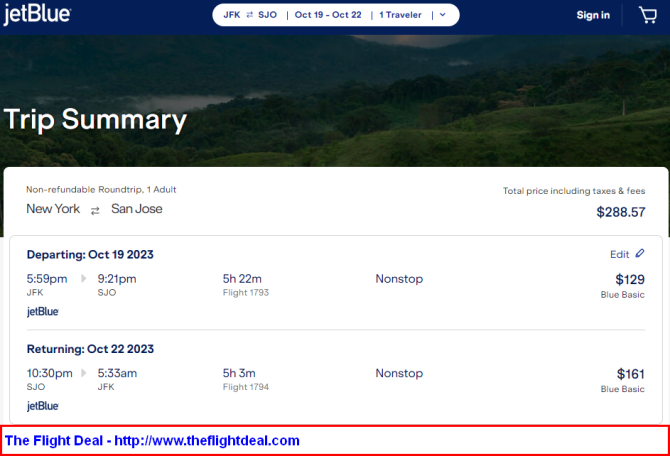This screenshot has width=670, height=456.
Task: Click the $129 departing fare
Action: click(x=630, y=279)
